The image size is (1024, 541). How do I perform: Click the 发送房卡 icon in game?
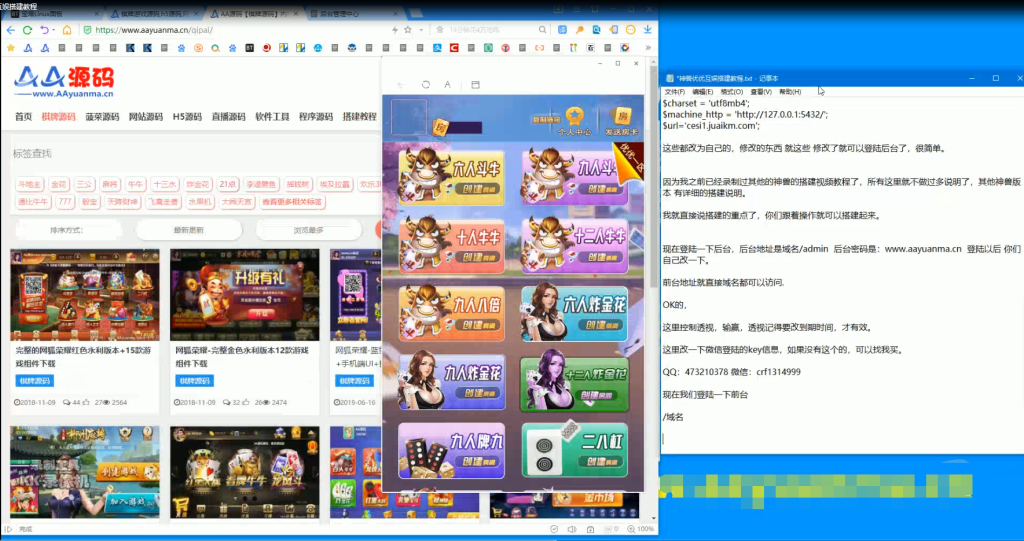pyautogui.click(x=622, y=119)
